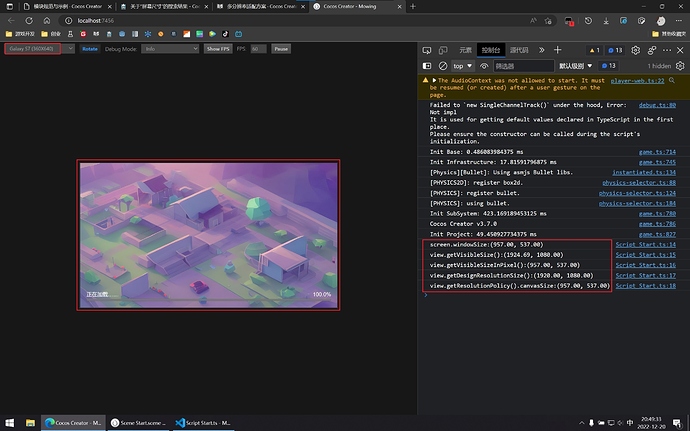Pause the game preview

281,48
